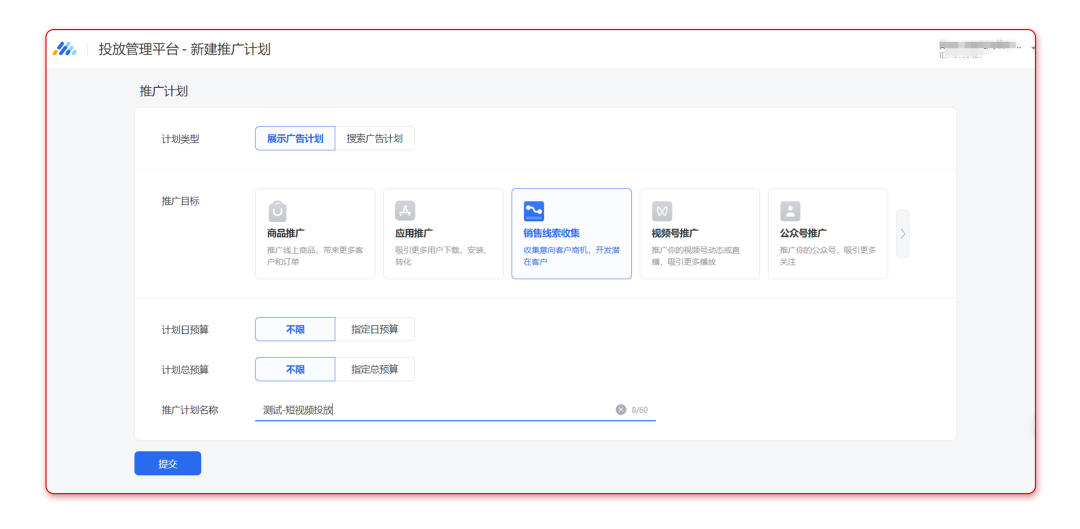Image resolution: width=1080 pixels, height=529 pixels.
Task: Click the 视频号推广 icon
Action: tap(661, 211)
